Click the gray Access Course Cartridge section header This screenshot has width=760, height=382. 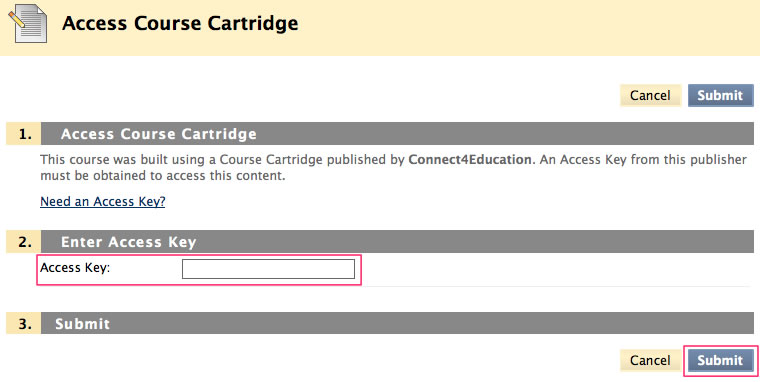coord(397,134)
